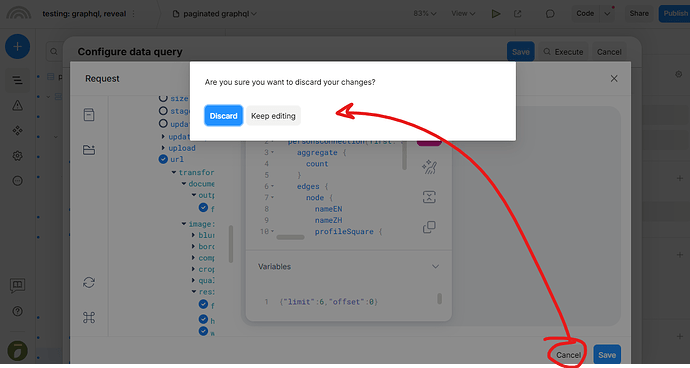The height and width of the screenshot is (368, 690).
Task: Open the View menu
Action: pos(463,14)
